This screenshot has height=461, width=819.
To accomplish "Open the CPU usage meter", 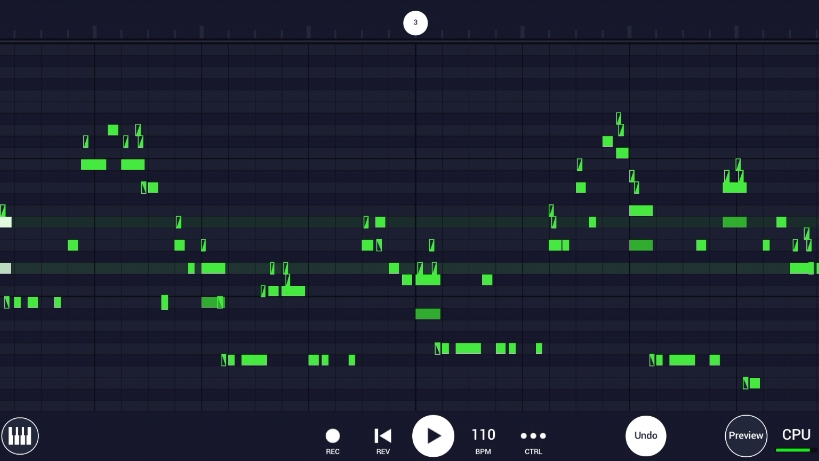I will point(796,440).
